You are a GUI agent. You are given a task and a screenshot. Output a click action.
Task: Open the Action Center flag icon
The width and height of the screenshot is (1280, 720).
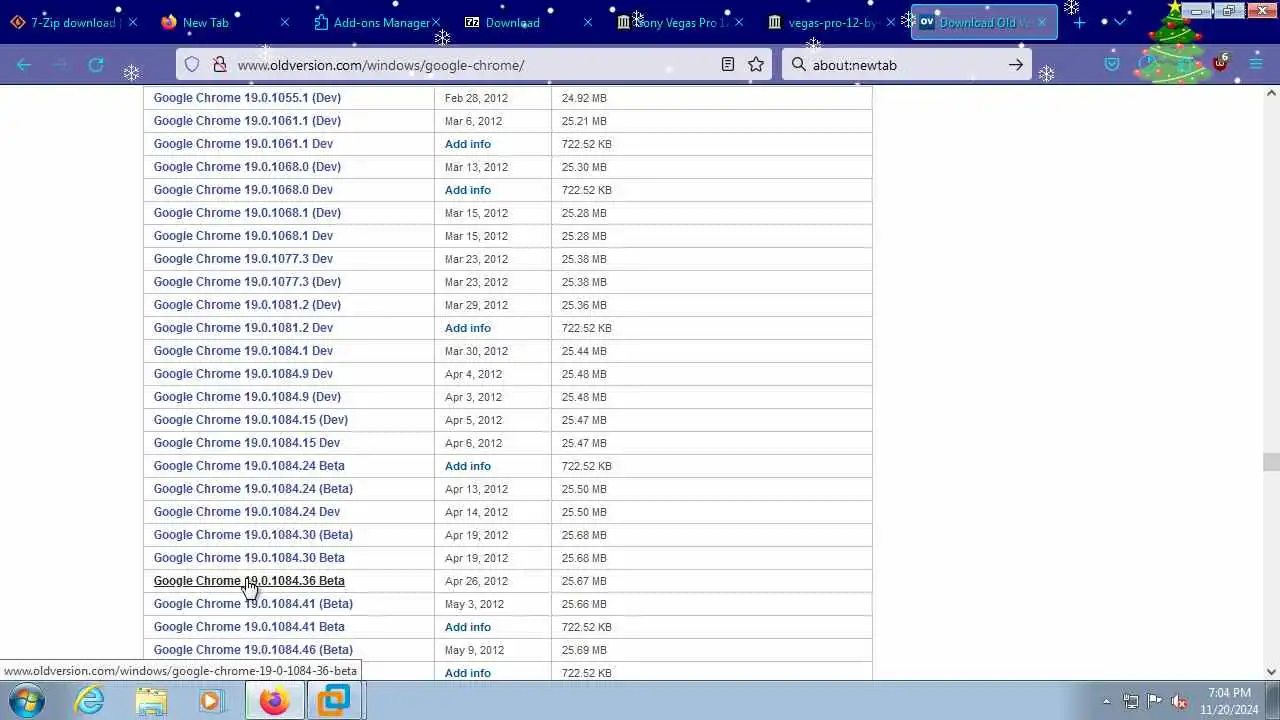pyautogui.click(x=1155, y=701)
